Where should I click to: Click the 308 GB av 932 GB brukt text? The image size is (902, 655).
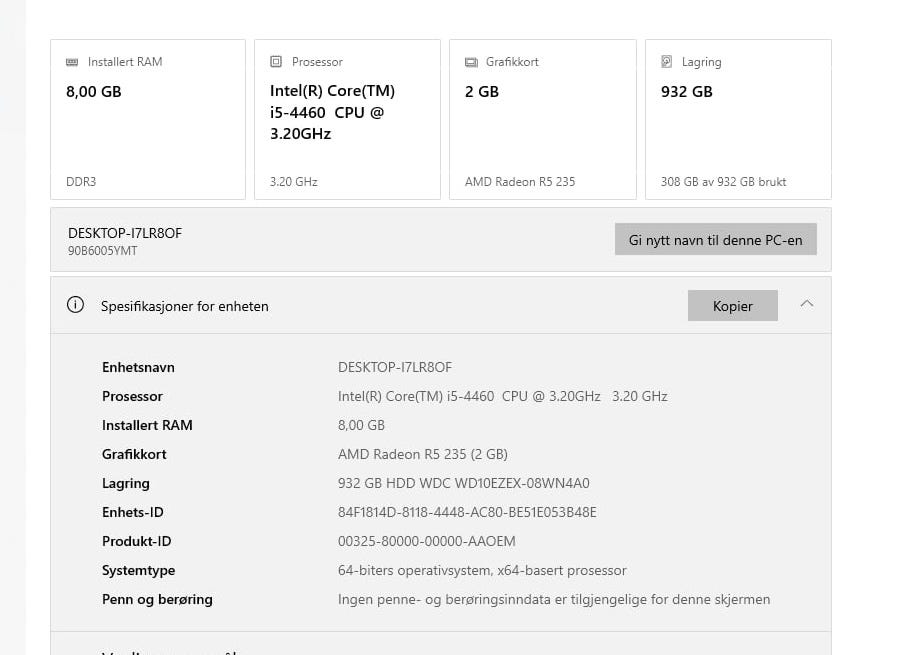tap(723, 182)
